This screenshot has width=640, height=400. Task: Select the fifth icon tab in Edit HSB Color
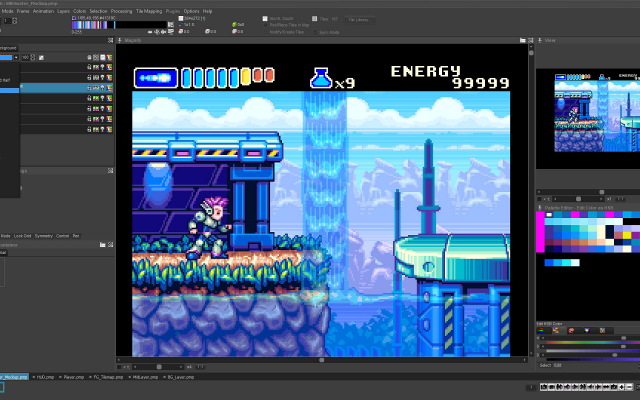602,330
